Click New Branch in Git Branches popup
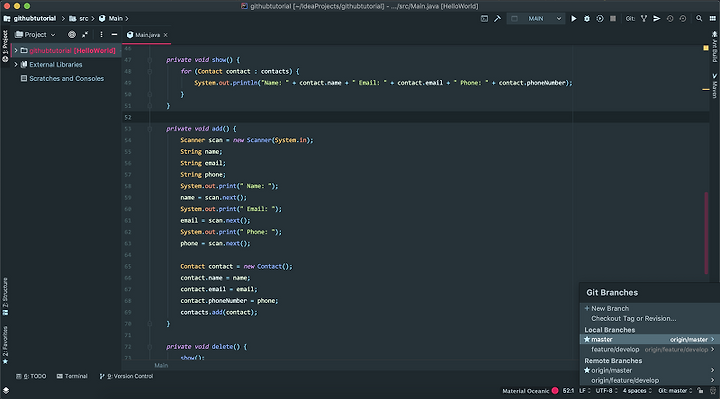The width and height of the screenshot is (720, 399). coord(650,308)
